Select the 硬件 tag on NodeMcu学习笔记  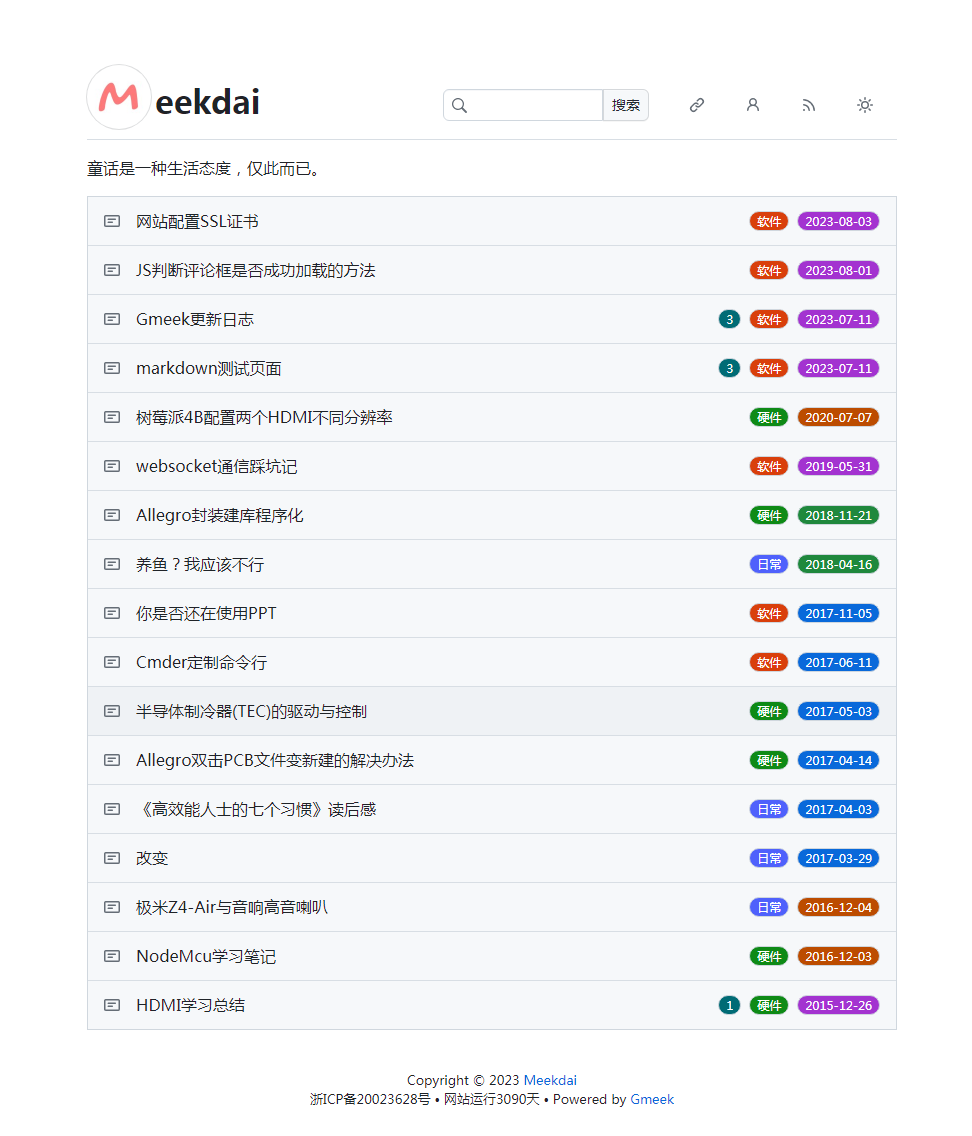[768, 956]
